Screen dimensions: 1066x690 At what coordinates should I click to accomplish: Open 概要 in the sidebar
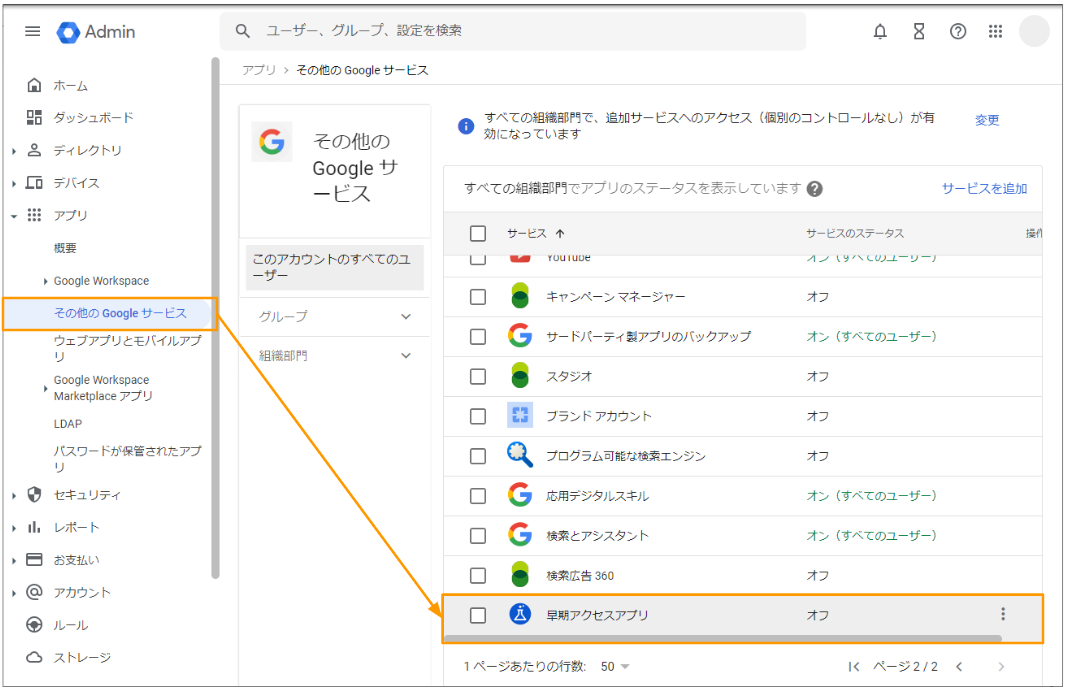tap(65, 248)
